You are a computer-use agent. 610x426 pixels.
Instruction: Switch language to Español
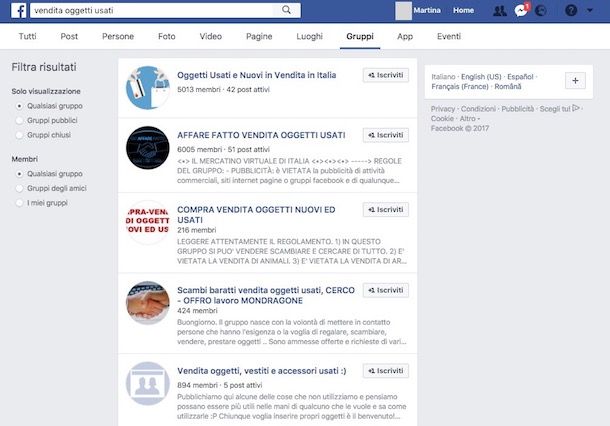click(520, 77)
